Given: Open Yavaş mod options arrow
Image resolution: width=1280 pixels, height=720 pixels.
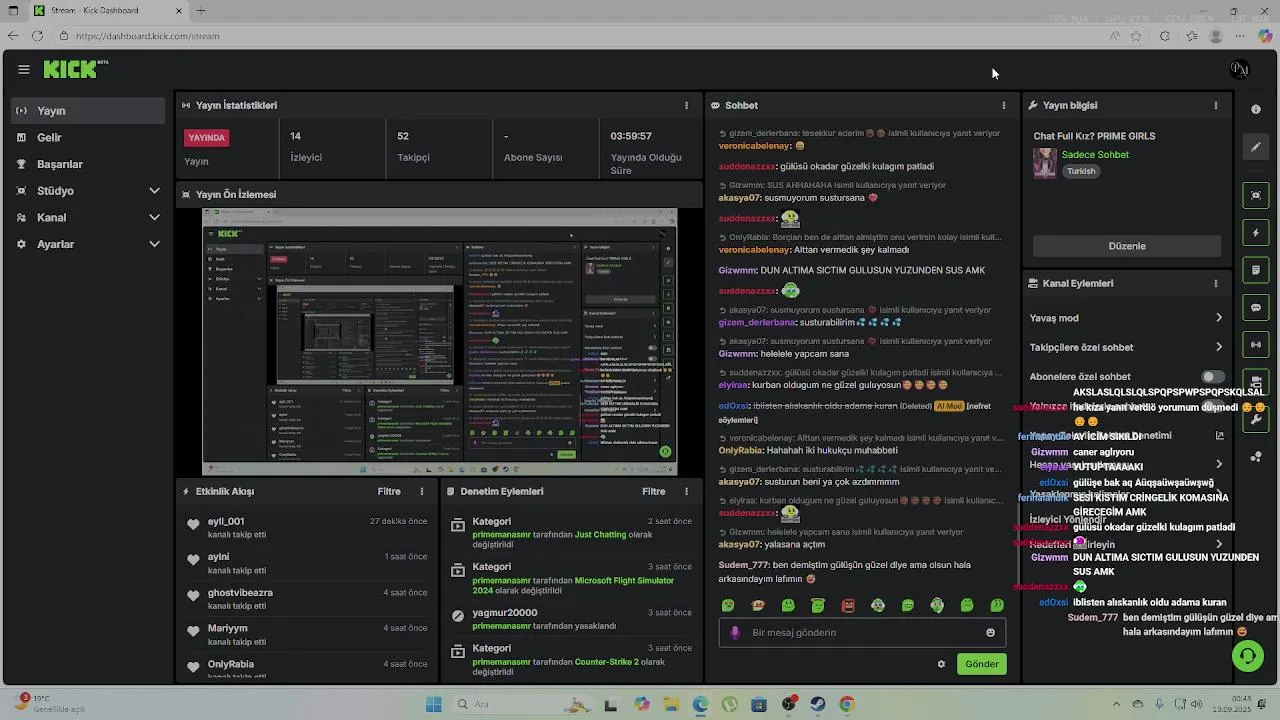Looking at the screenshot, I should (x=1219, y=318).
